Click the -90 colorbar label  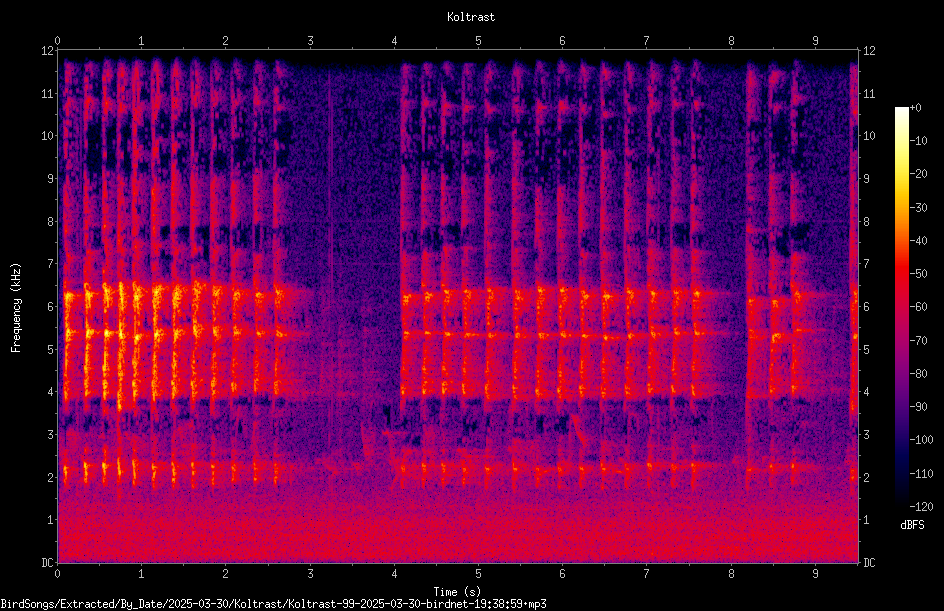918,407
